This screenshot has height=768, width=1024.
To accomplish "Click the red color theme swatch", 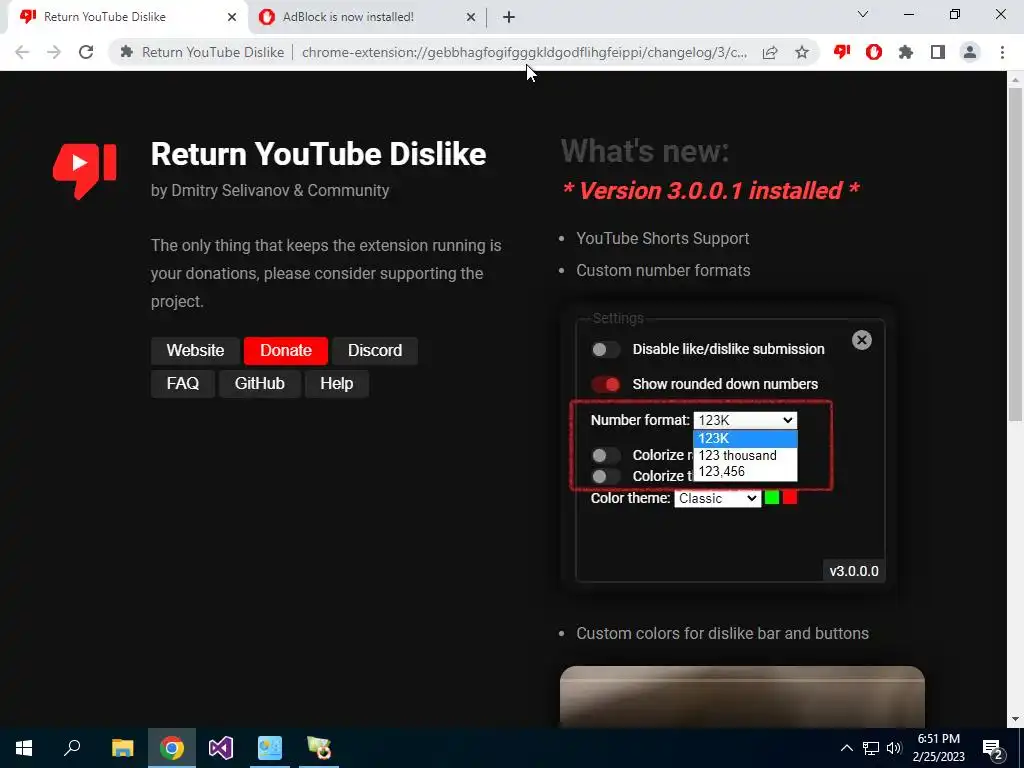I will pyautogui.click(x=790, y=498).
